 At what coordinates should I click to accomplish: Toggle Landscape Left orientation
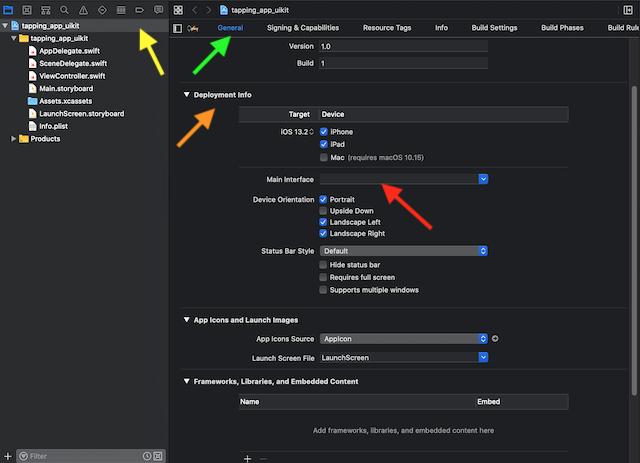pos(323,222)
